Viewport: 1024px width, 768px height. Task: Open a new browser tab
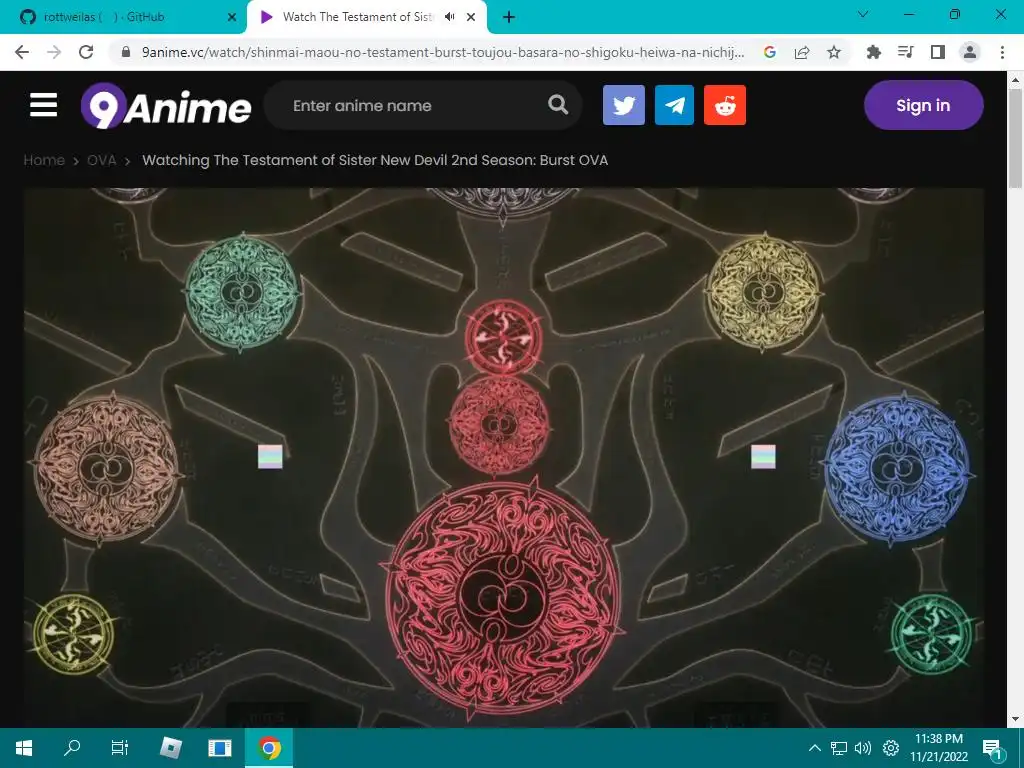tap(509, 18)
